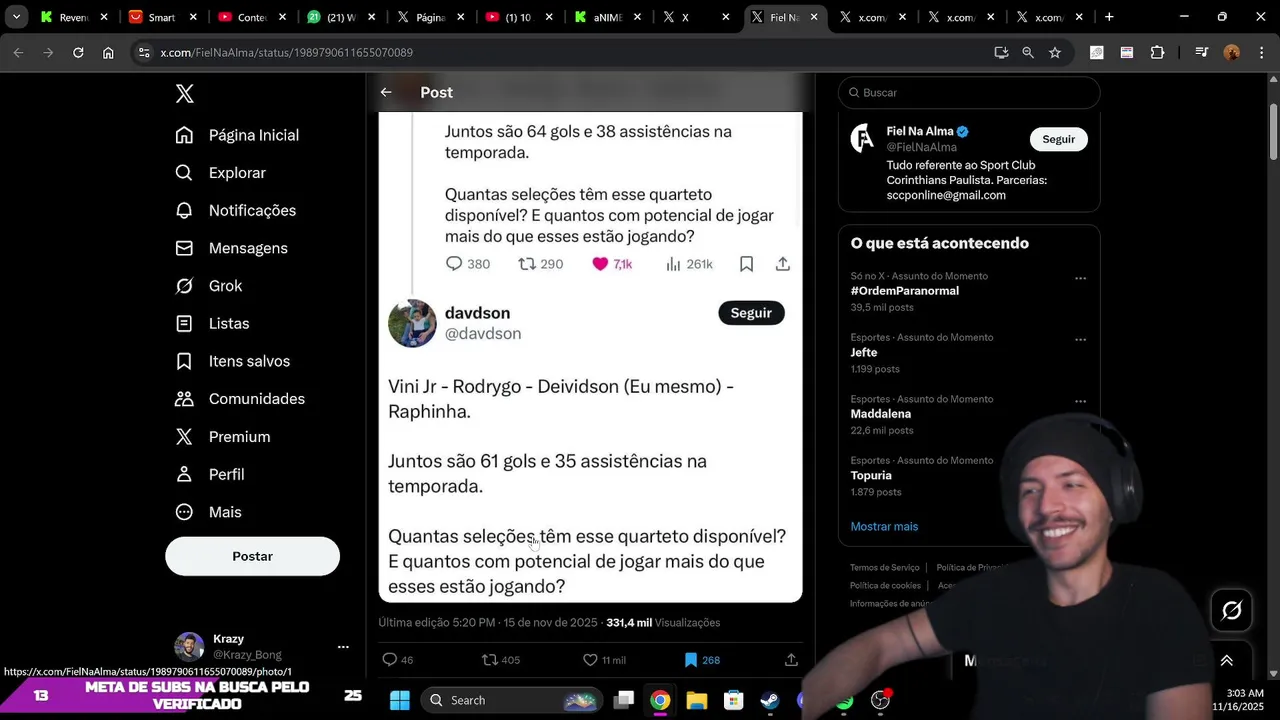Open Chrome media controls icon

coord(1202,53)
